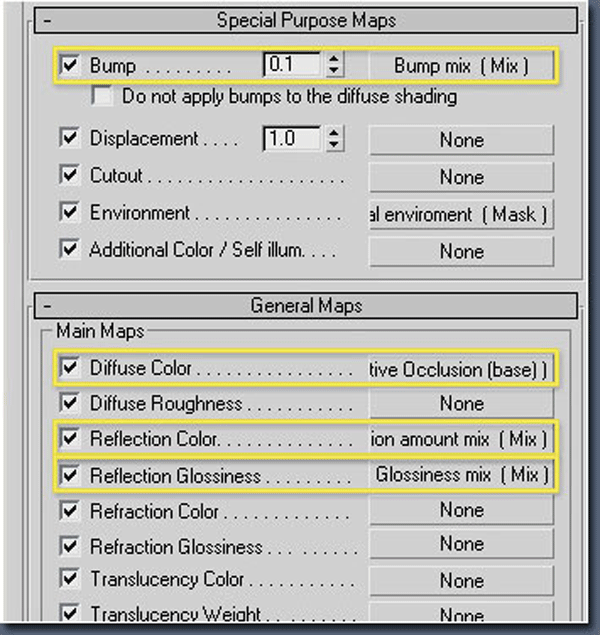Toggle the Cutout map checkbox
Screen dimensions: 600x635
click(69, 176)
